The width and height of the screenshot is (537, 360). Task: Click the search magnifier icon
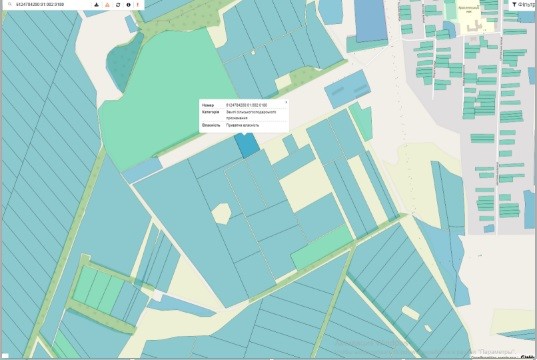click(10, 4)
